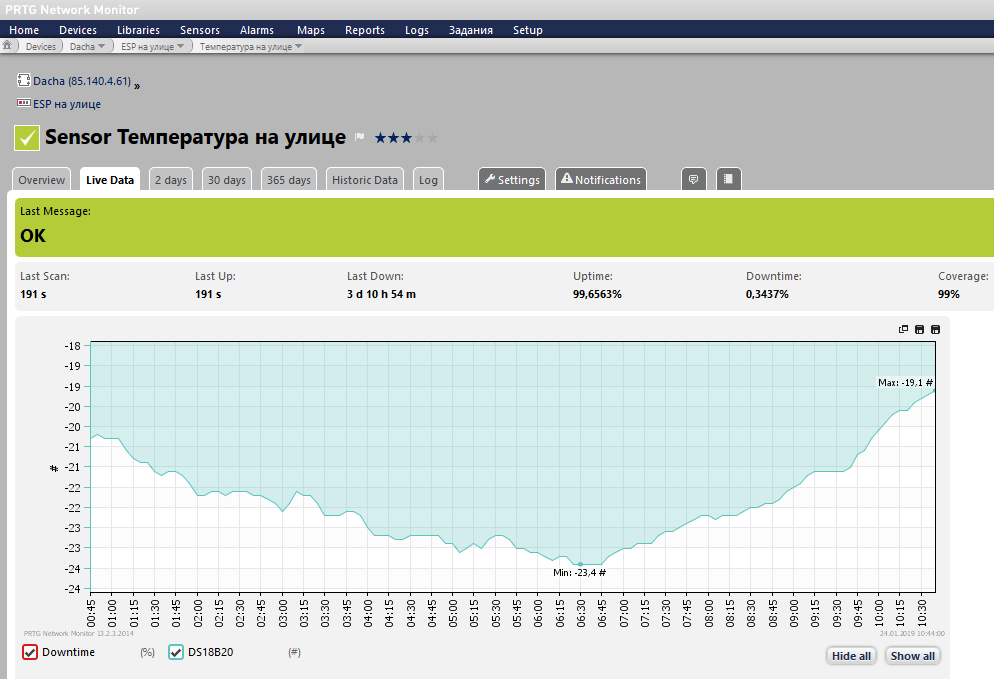Image resolution: width=994 pixels, height=679 pixels.
Task: Toggle the Downtime channel checkbox
Action: [x=30, y=652]
